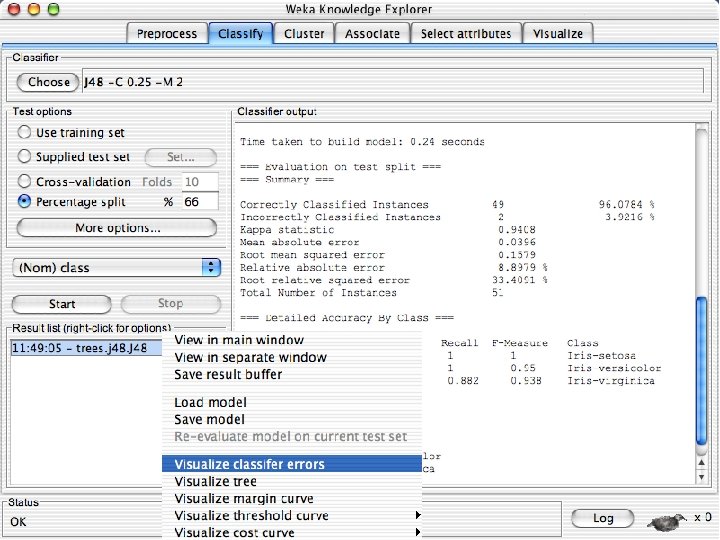The height and width of the screenshot is (540, 720).
Task: Click the Folds value field
Action: pyautogui.click(x=200, y=181)
